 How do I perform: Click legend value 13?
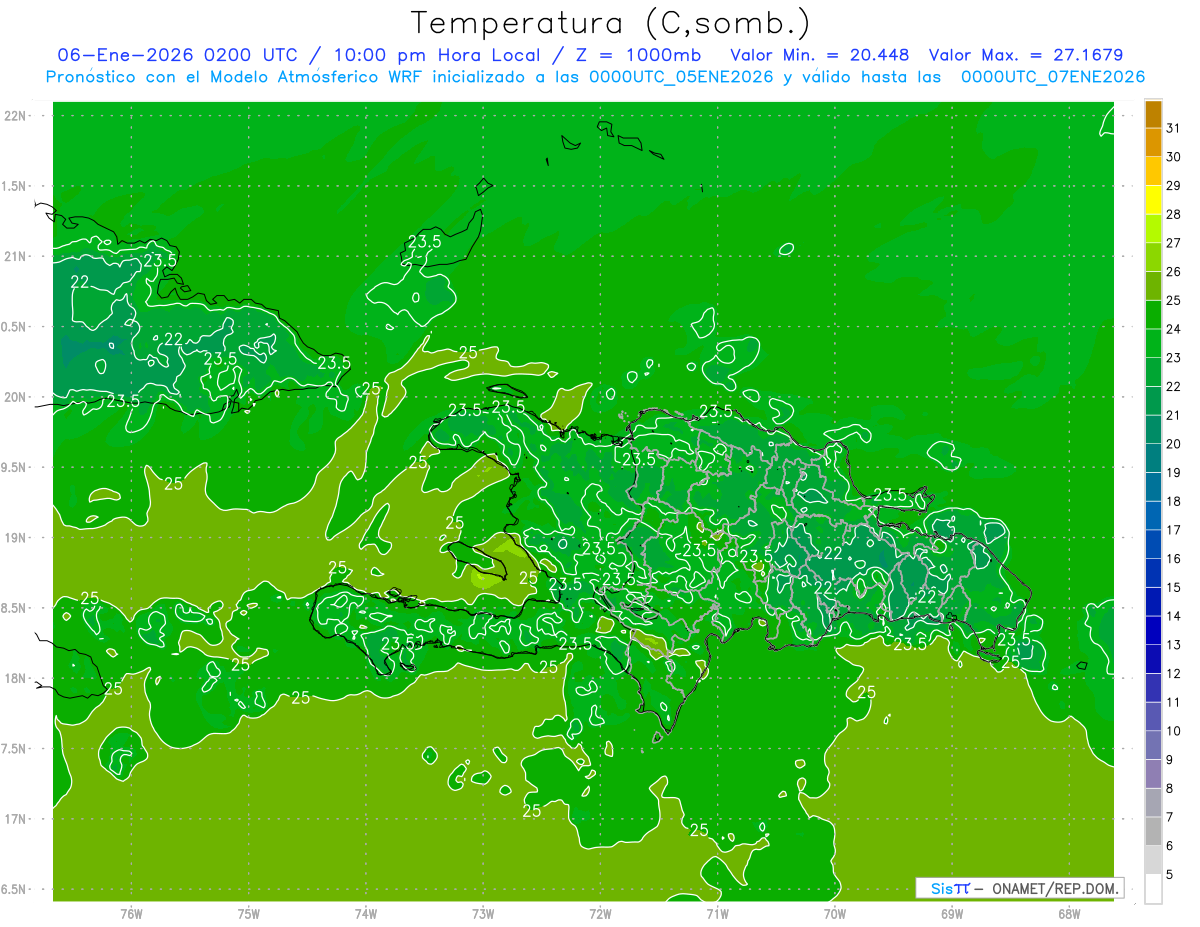pyautogui.click(x=1173, y=645)
